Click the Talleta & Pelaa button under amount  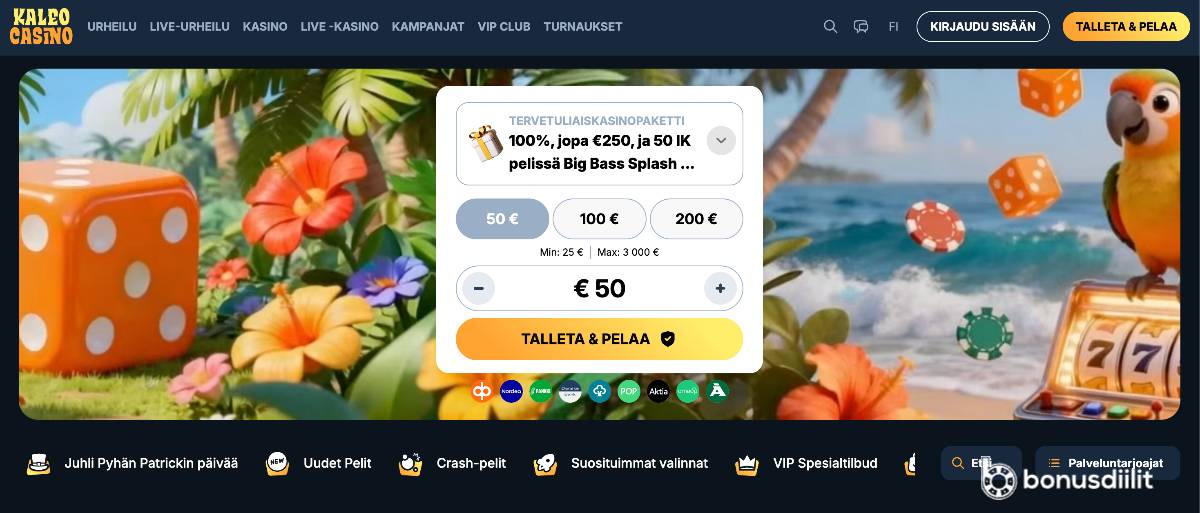coord(599,339)
